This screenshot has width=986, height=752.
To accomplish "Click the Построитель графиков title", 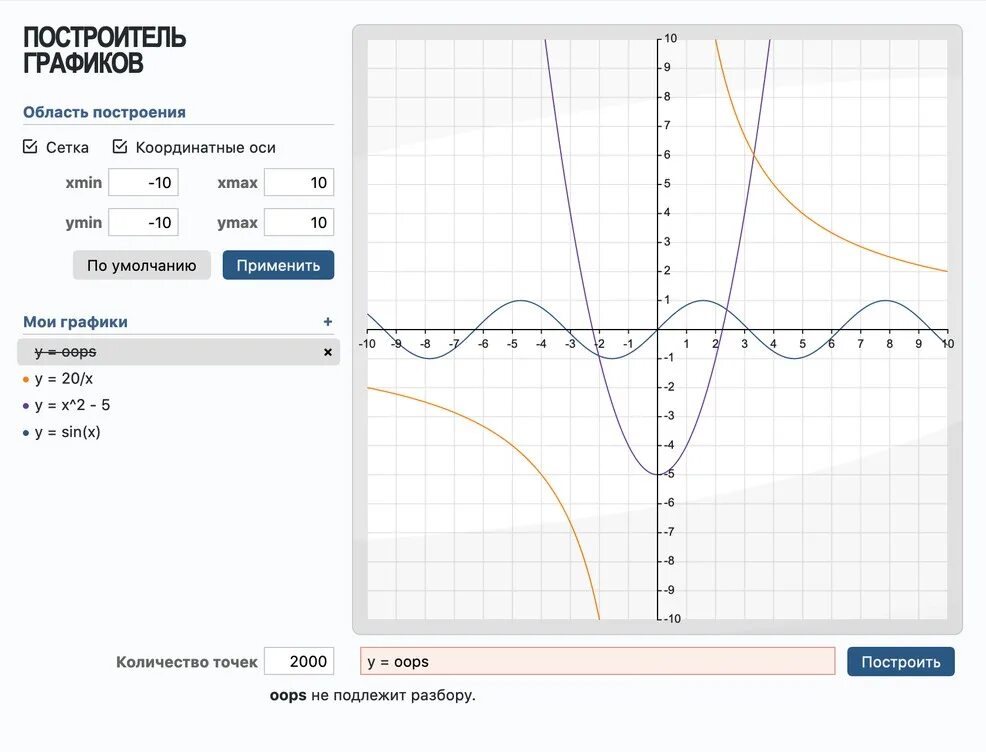I will point(104,50).
